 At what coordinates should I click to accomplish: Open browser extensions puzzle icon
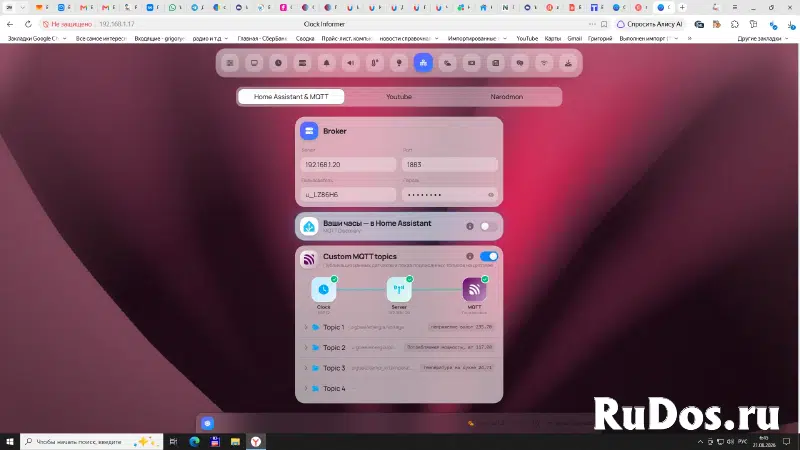pos(735,24)
